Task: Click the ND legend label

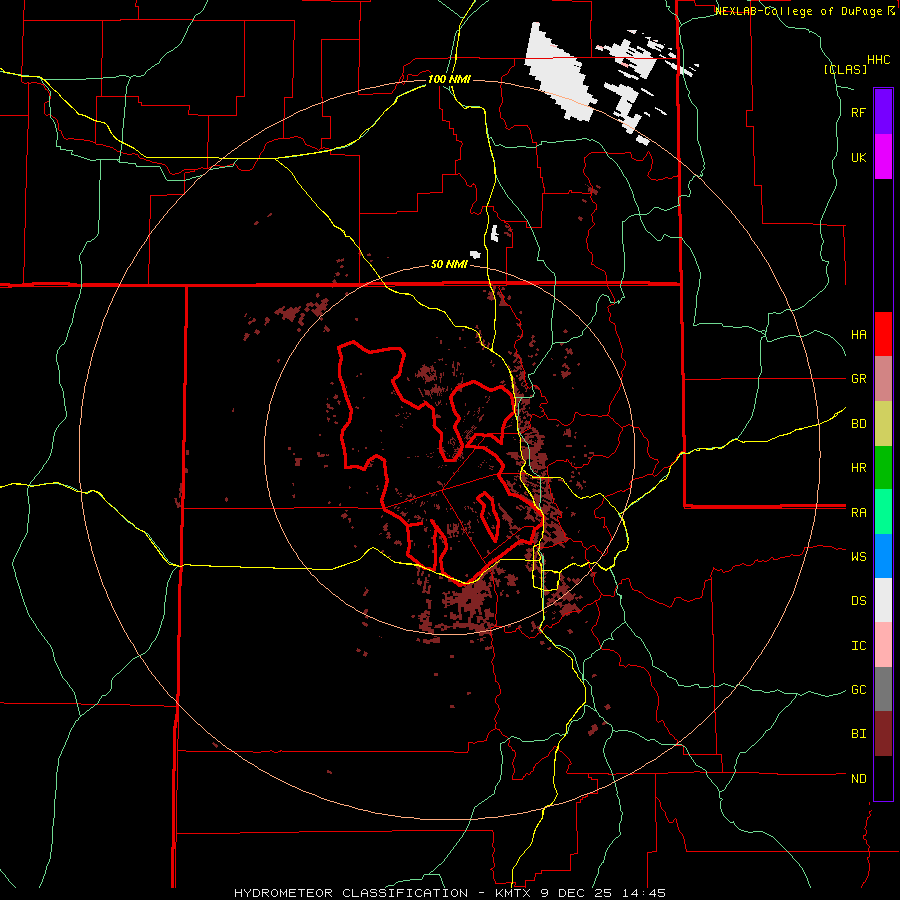Action: [859, 779]
